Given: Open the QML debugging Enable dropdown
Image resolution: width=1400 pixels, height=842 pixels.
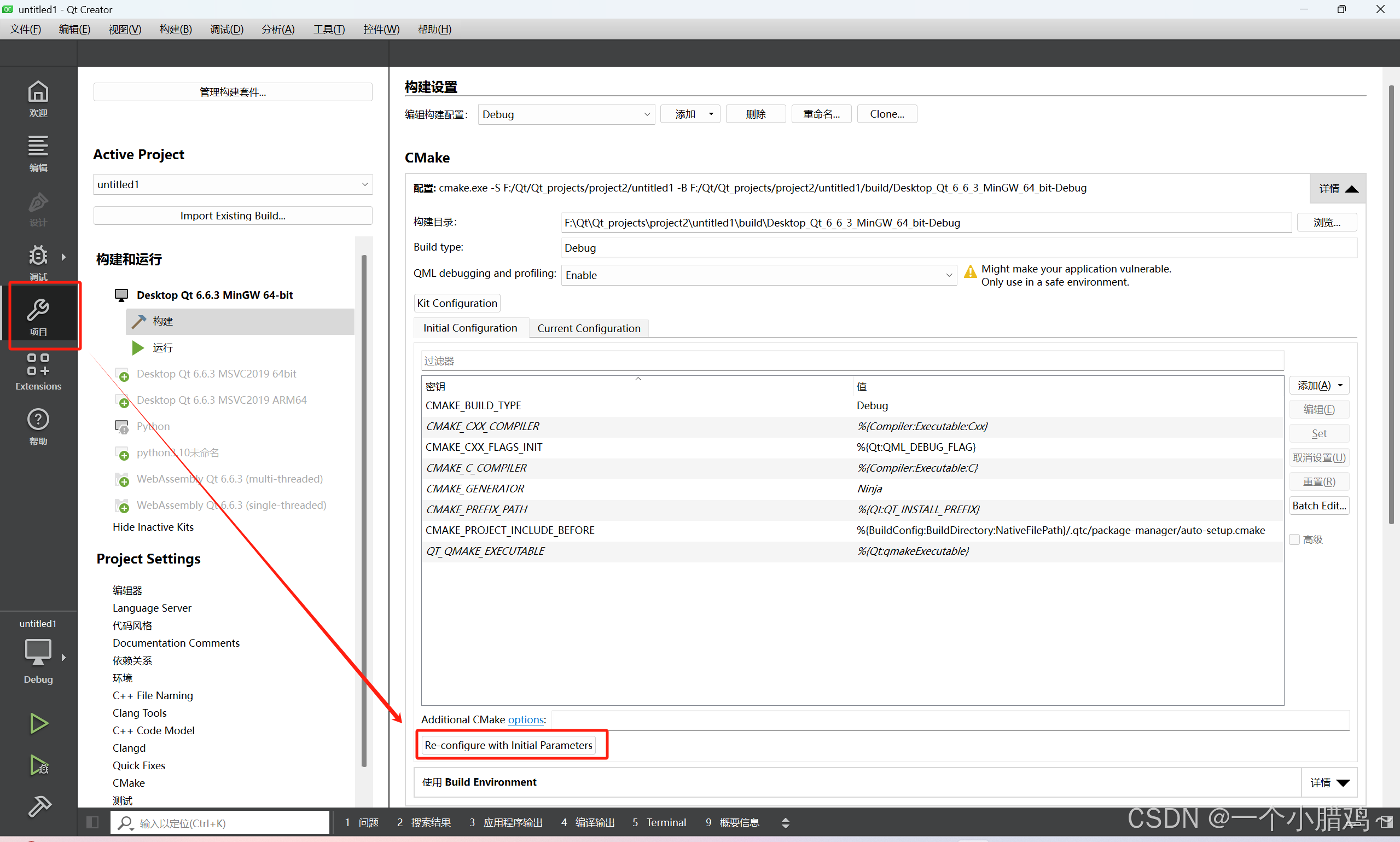Looking at the screenshot, I should click(759, 275).
